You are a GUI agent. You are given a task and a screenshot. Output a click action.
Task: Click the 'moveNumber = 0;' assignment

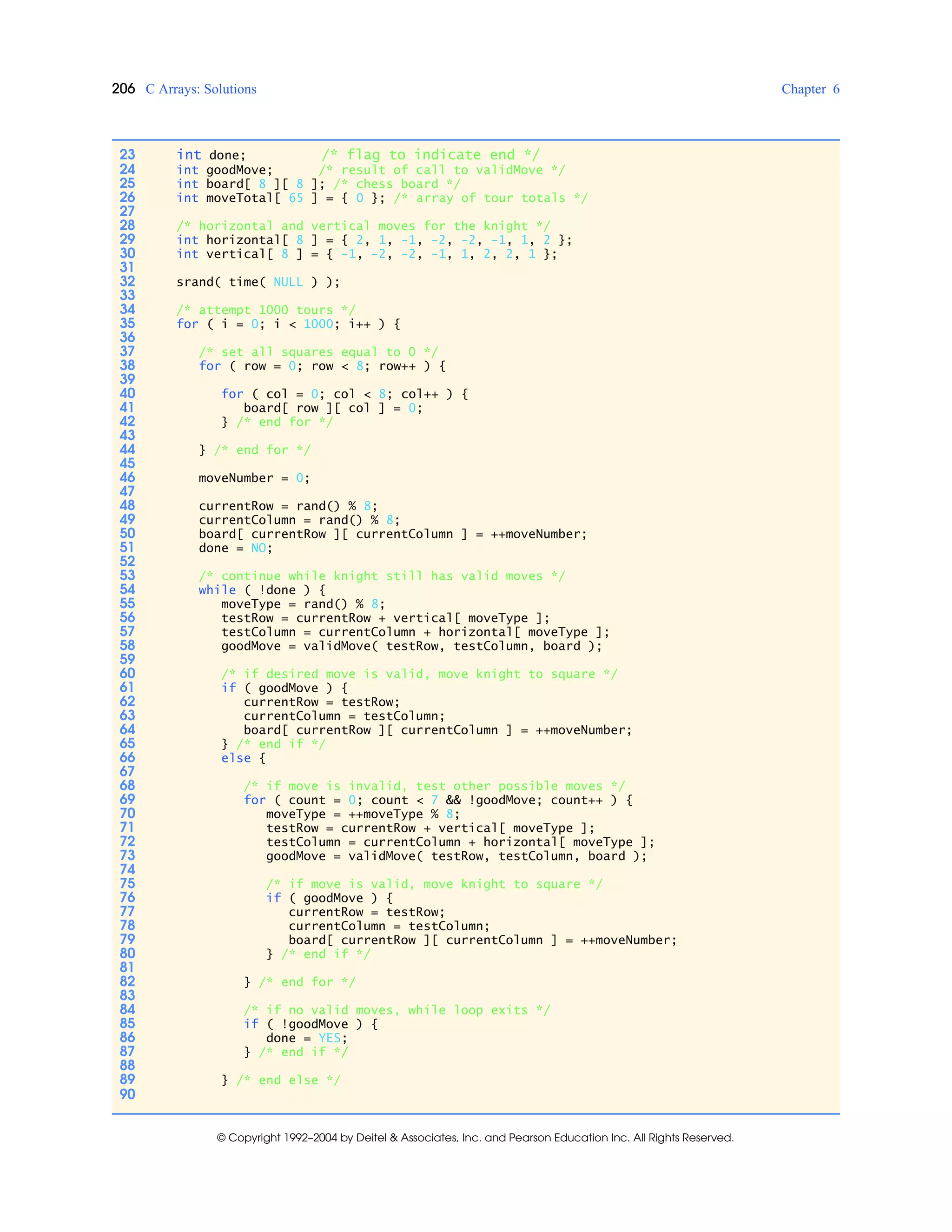(x=254, y=478)
